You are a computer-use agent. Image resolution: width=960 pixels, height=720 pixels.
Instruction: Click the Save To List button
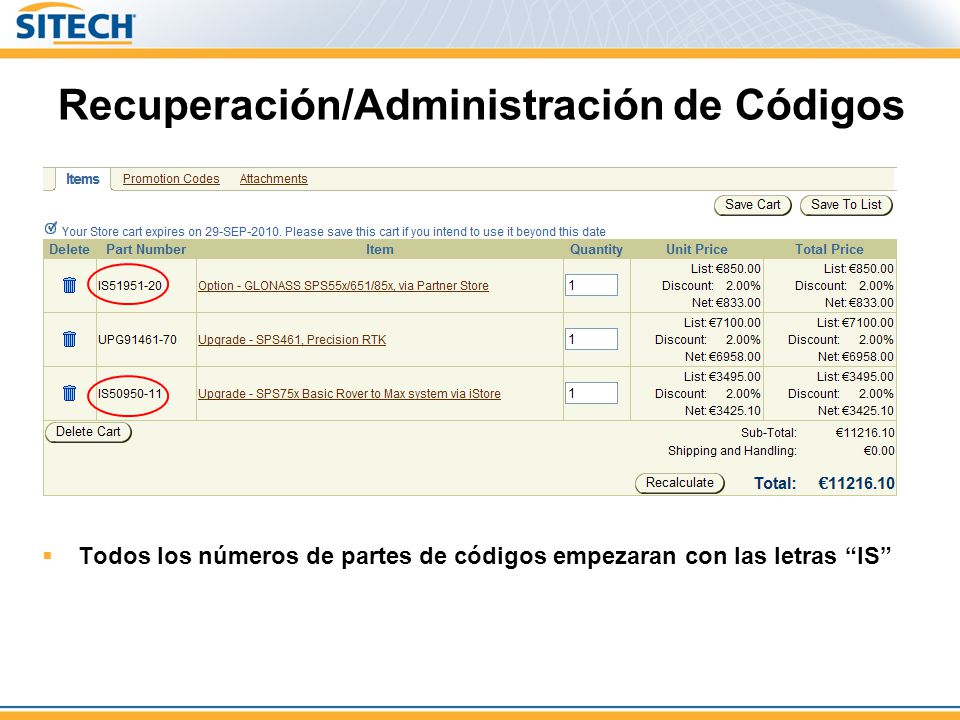(846, 205)
